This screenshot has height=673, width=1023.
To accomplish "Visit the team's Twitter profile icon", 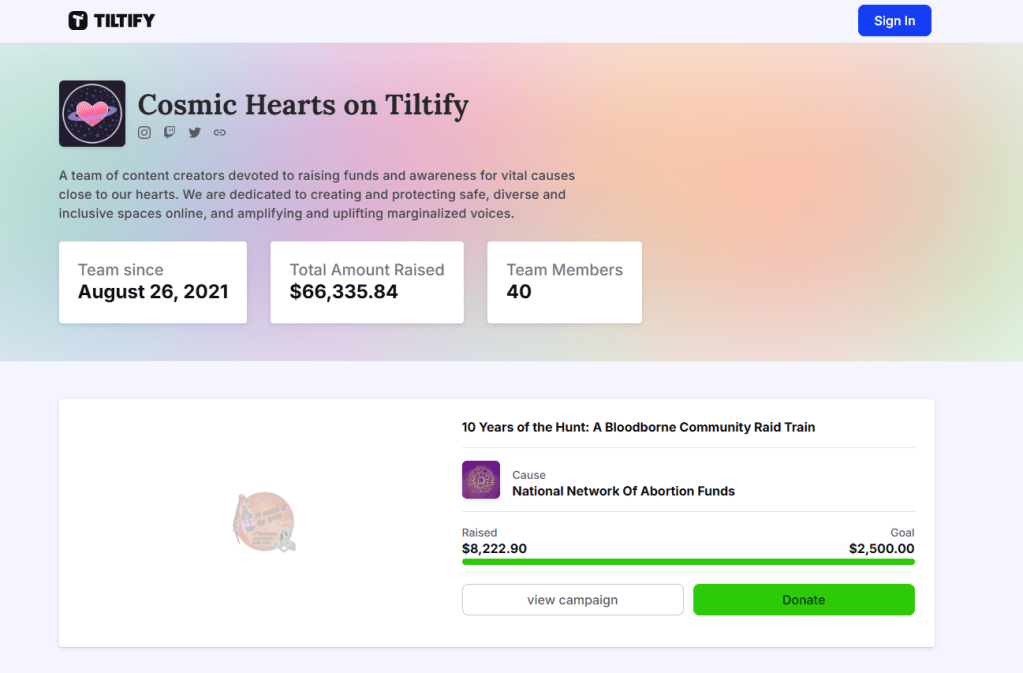I will pyautogui.click(x=195, y=132).
